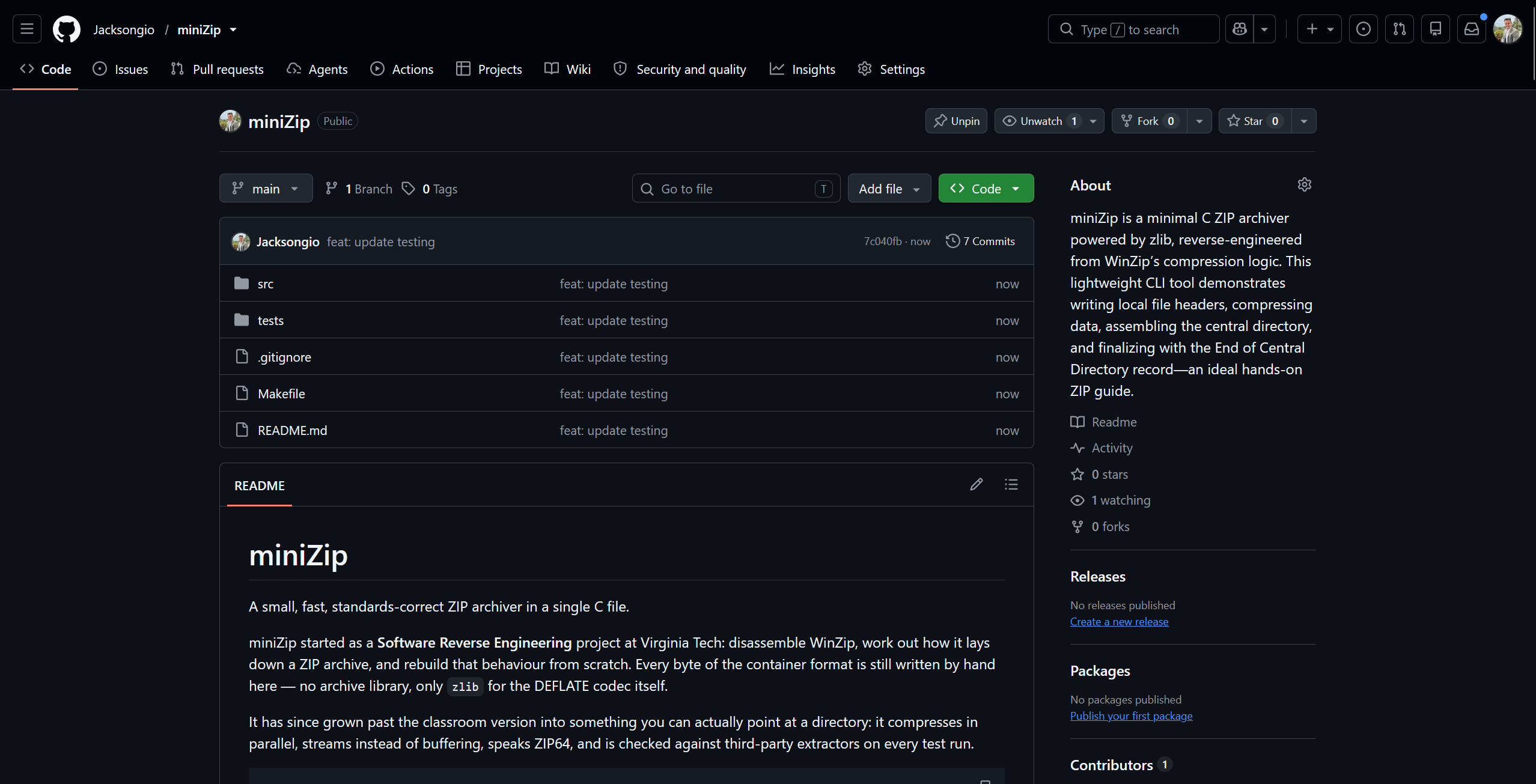The height and width of the screenshot is (784, 1536).
Task: Switch to the Pull requests tab
Action: tap(217, 69)
